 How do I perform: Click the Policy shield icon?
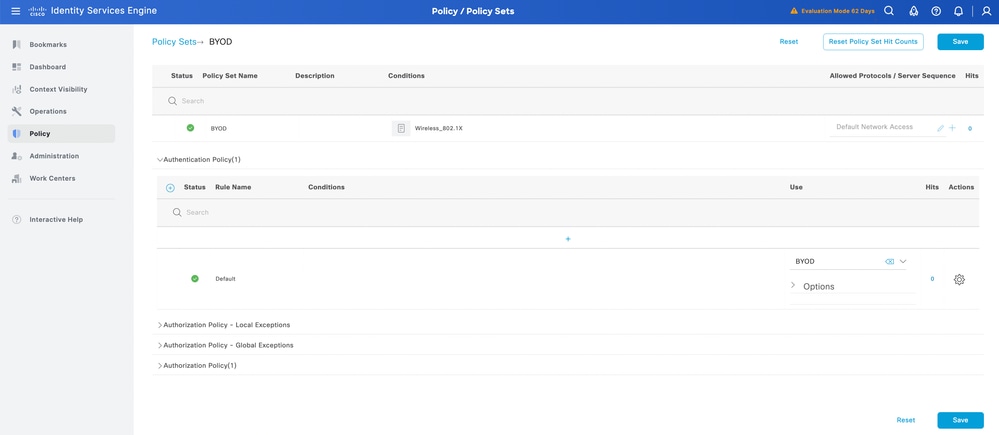pos(17,134)
